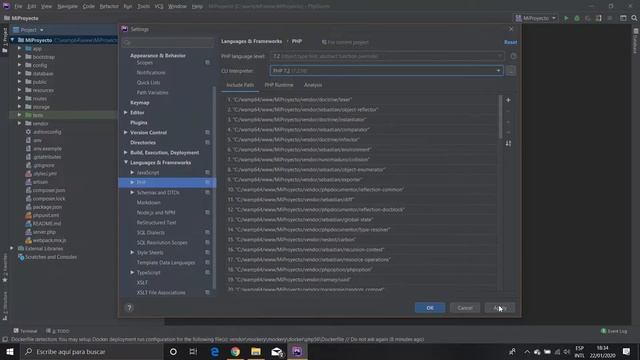Click the Settings help question mark
The width and height of the screenshot is (640, 360).
pos(129,308)
